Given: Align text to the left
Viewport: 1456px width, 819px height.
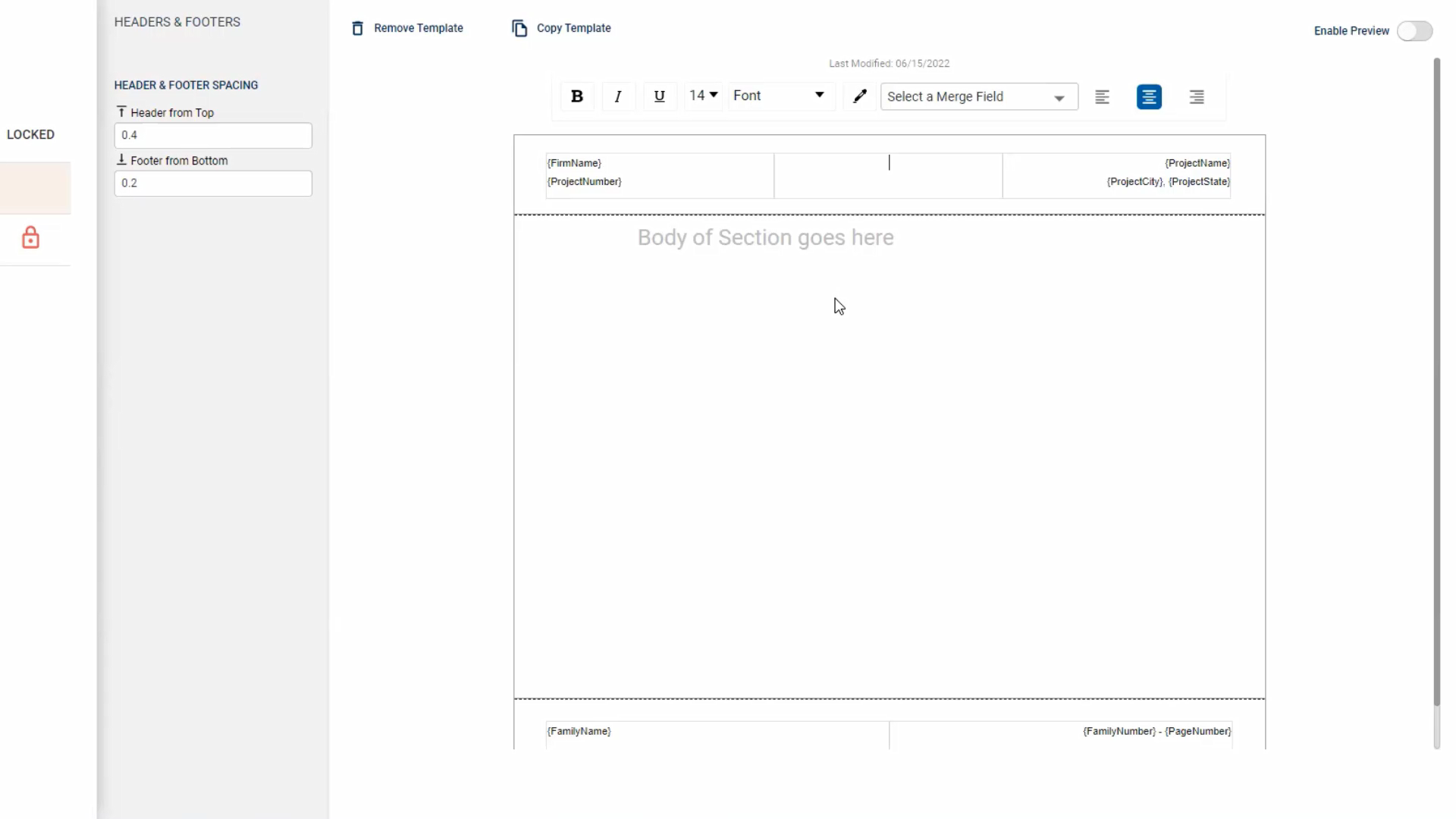Looking at the screenshot, I should (1102, 97).
